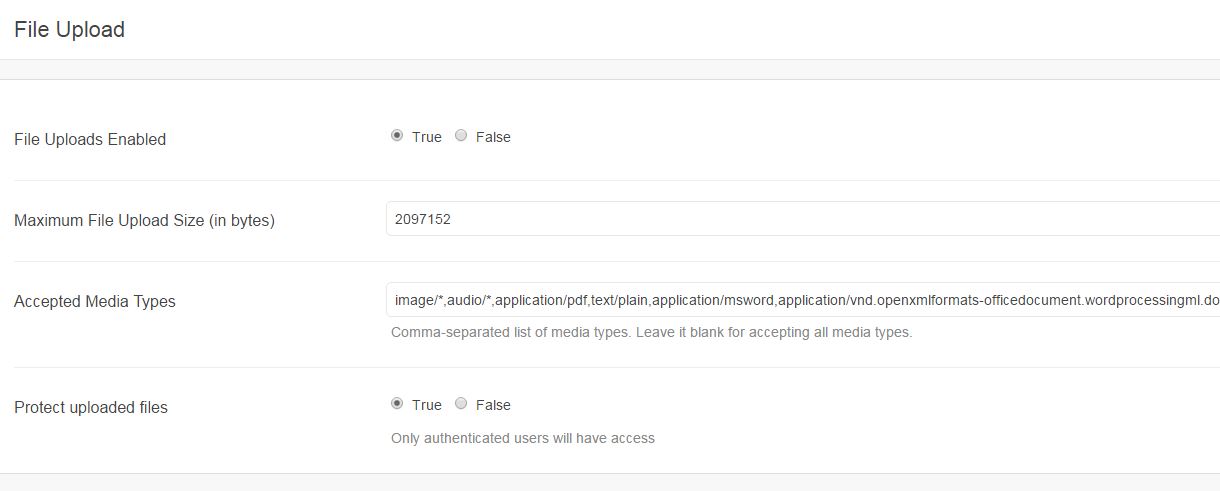Image resolution: width=1220 pixels, height=491 pixels.
Task: Click 'Only authenticated users will have access' note
Action: [523, 438]
